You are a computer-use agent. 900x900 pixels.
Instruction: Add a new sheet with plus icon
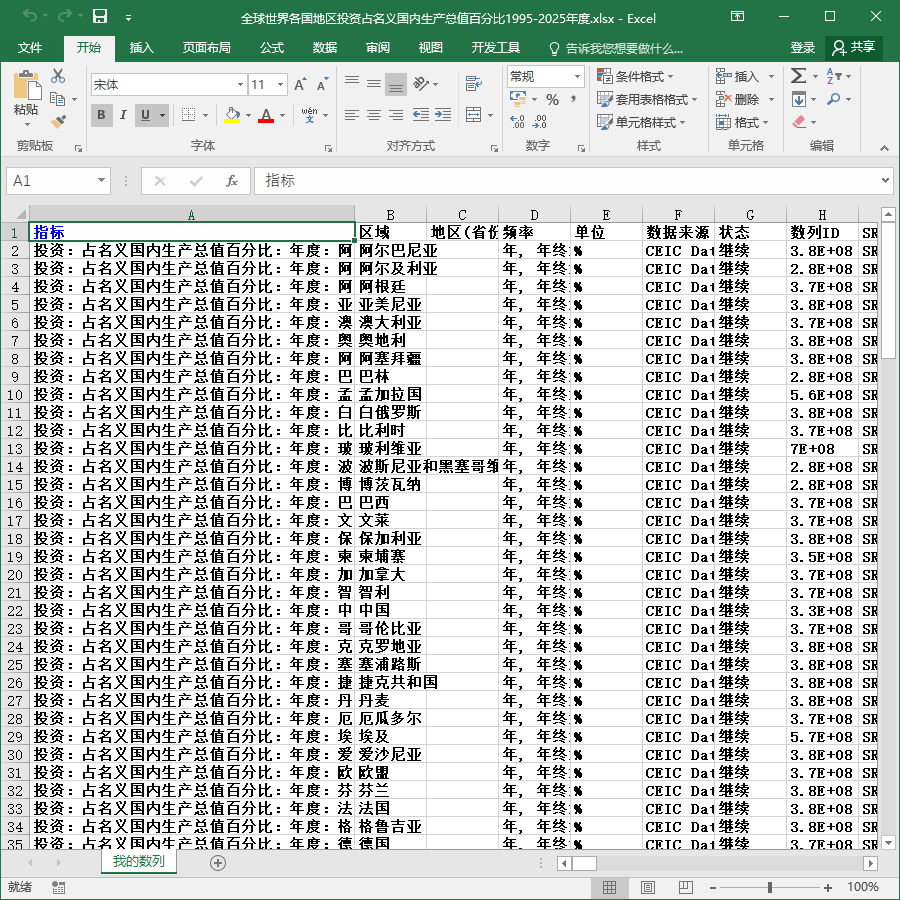click(218, 863)
